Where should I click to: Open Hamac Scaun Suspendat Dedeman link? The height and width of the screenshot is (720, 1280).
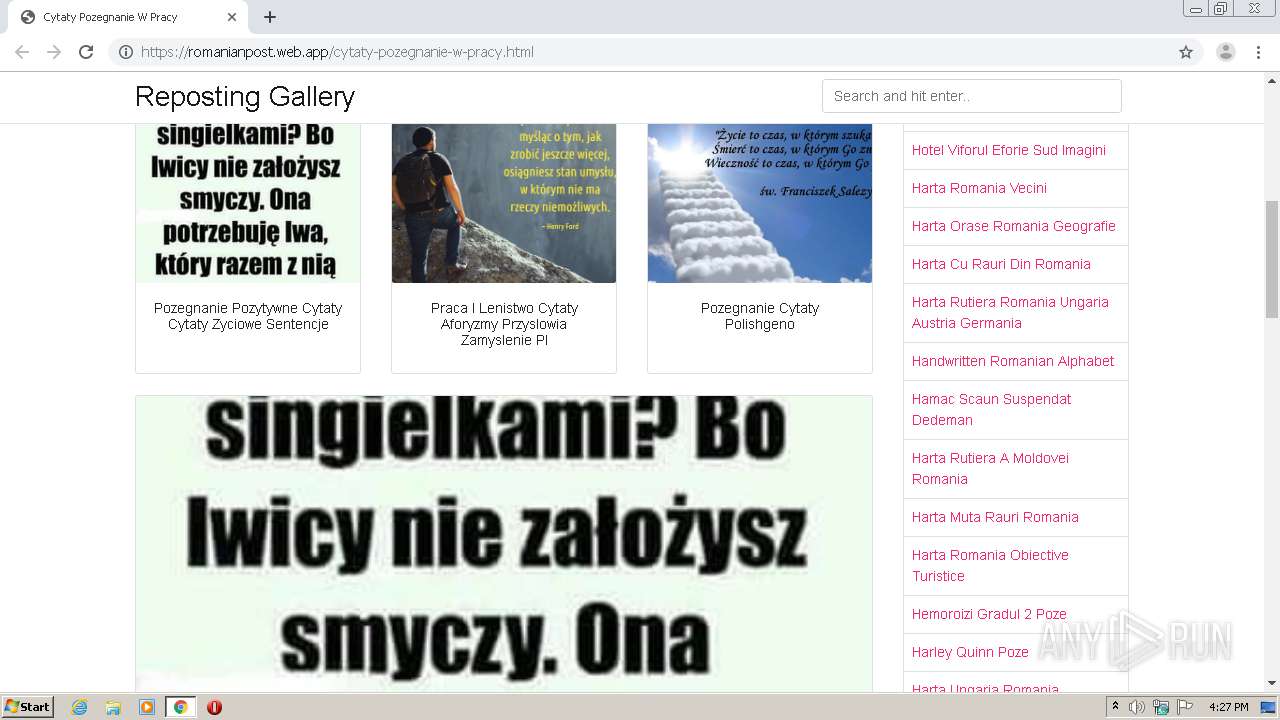pyautogui.click(x=991, y=409)
